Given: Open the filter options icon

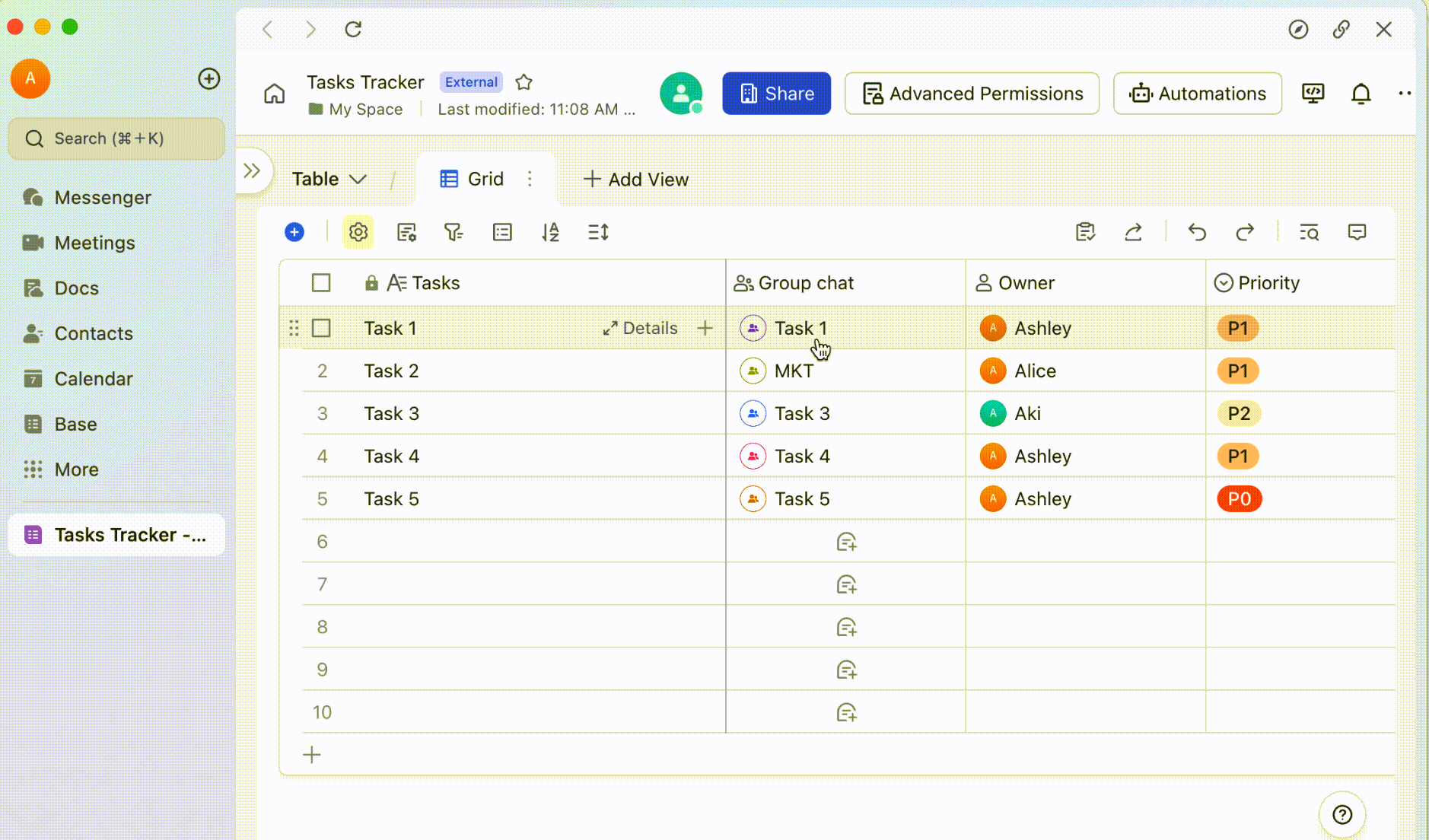Looking at the screenshot, I should [454, 232].
